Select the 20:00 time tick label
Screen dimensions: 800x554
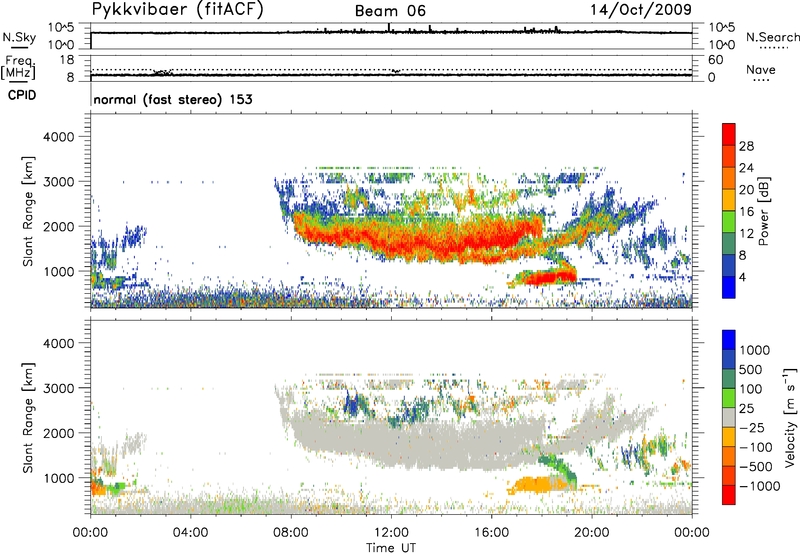click(x=592, y=533)
